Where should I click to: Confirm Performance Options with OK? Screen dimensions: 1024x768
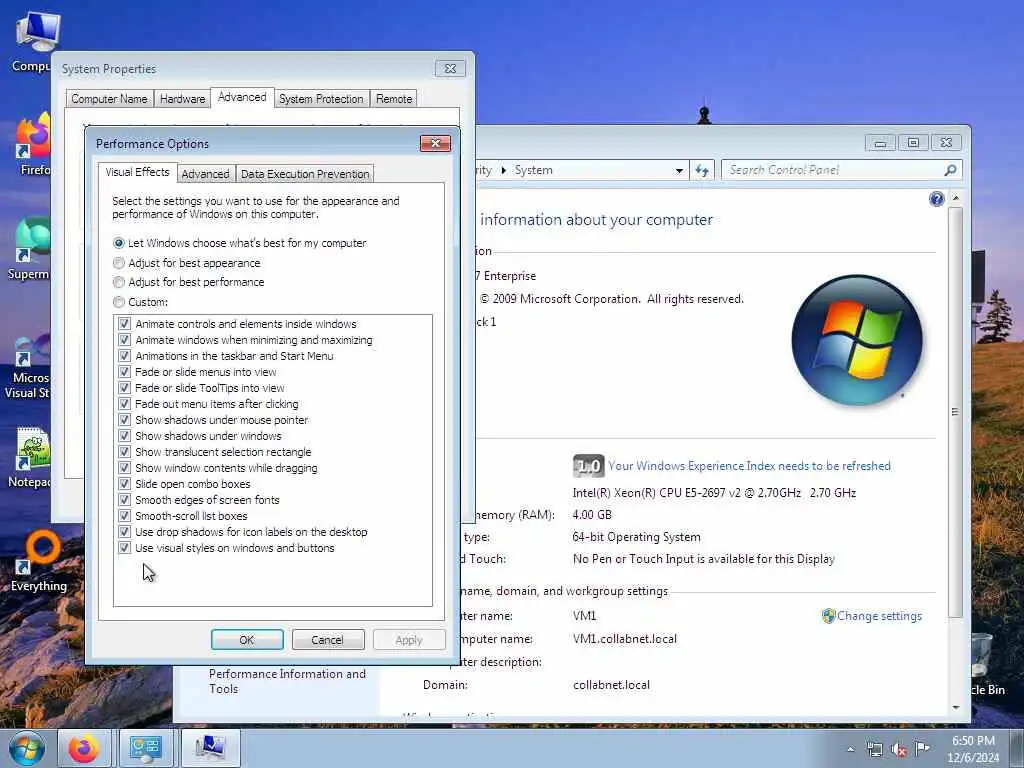pos(247,640)
